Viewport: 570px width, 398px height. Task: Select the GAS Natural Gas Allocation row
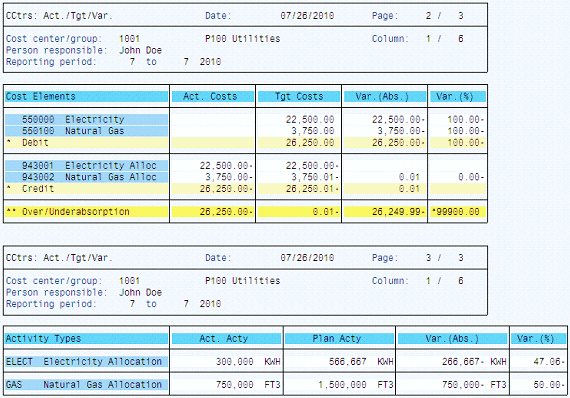pos(87,385)
